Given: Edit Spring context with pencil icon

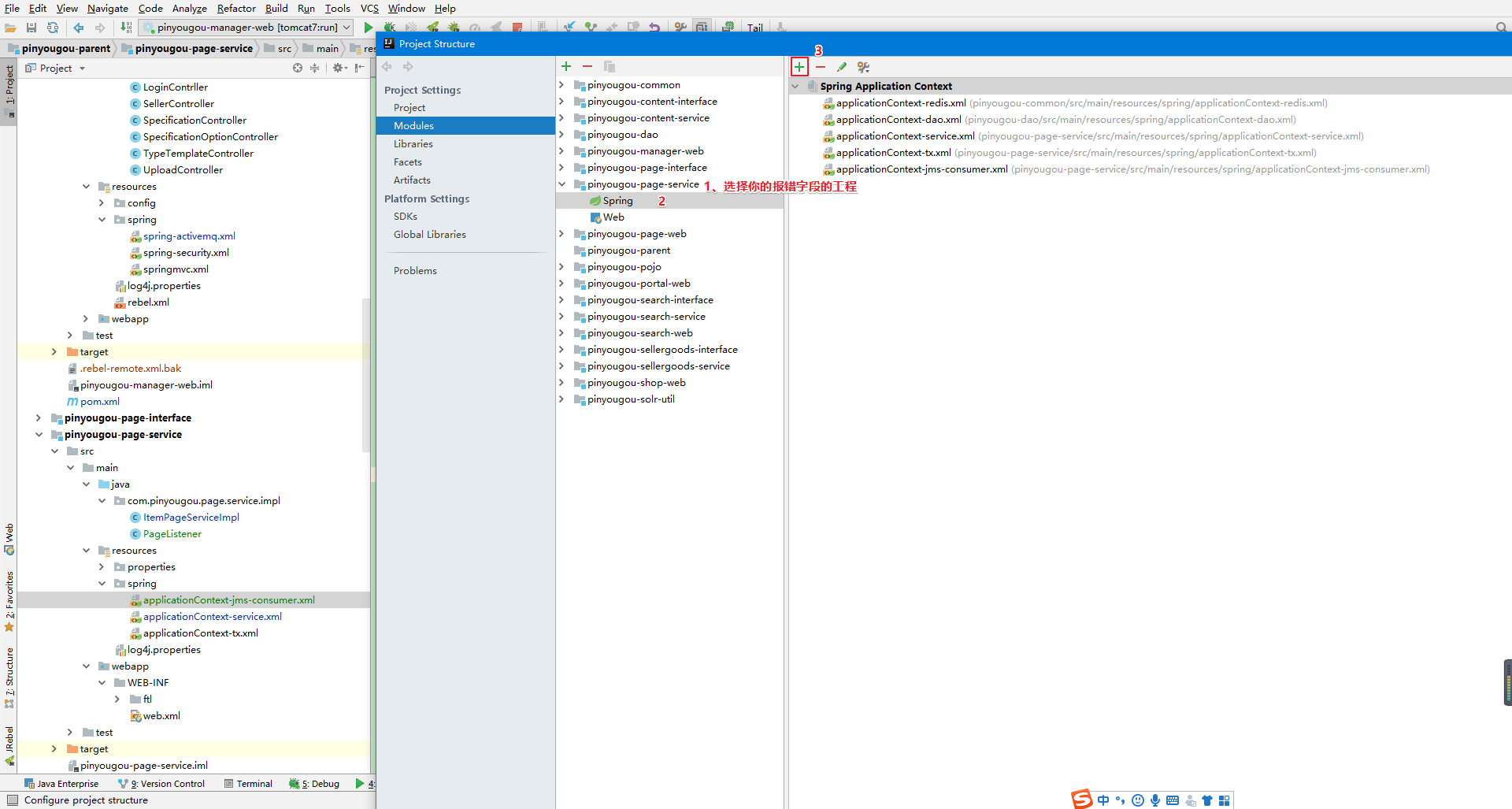Looking at the screenshot, I should click(x=842, y=67).
